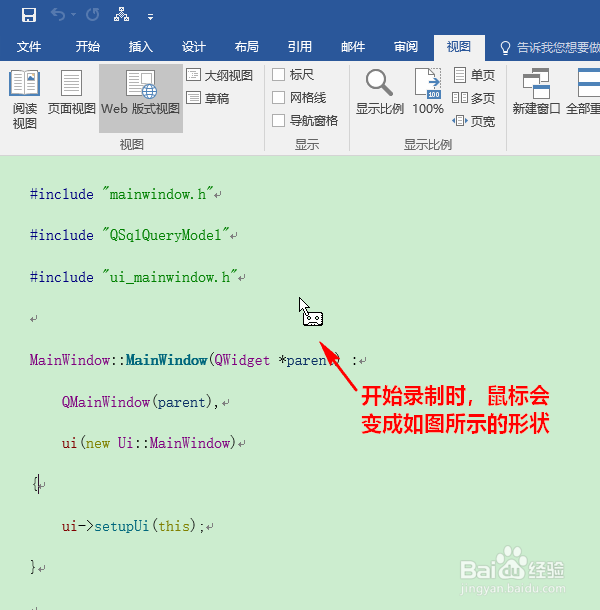Open the Customize Quick Access Toolbar dropdown
This screenshot has width=600, height=610.
pyautogui.click(x=150, y=17)
